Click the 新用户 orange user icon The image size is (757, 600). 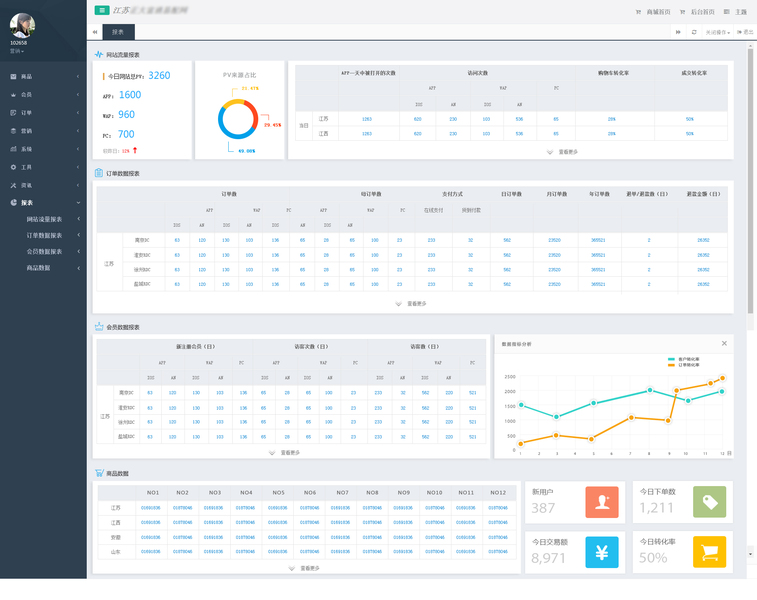click(602, 502)
